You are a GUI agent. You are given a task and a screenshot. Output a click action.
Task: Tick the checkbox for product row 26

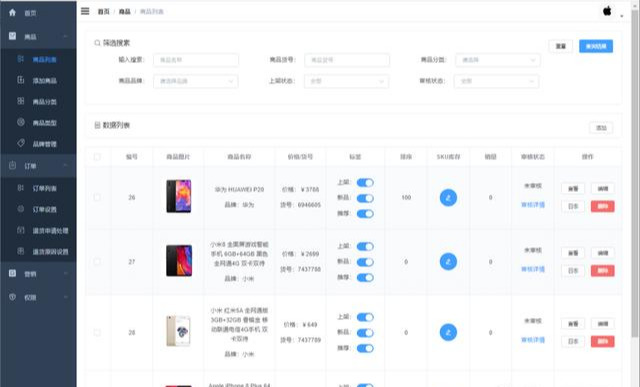click(x=97, y=198)
